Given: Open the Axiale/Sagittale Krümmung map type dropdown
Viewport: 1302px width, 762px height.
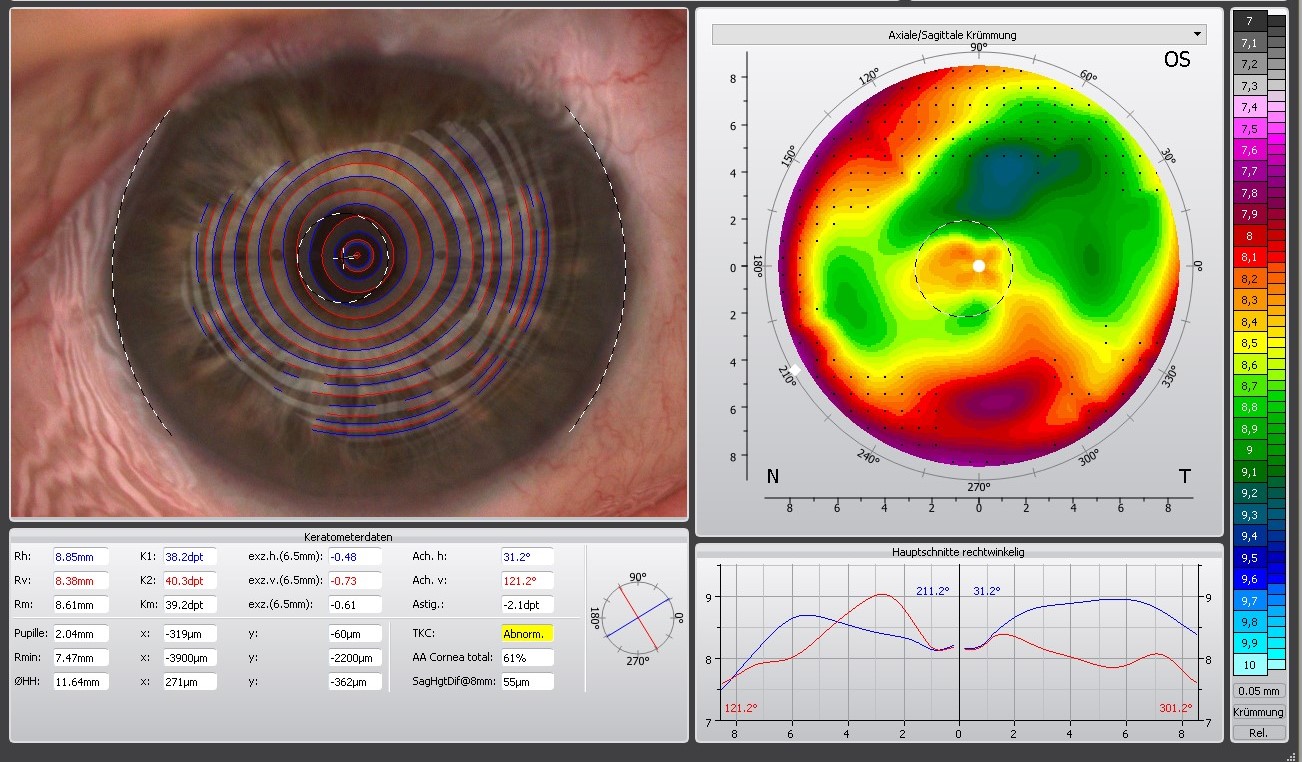Looking at the screenshot, I should [x=958, y=35].
